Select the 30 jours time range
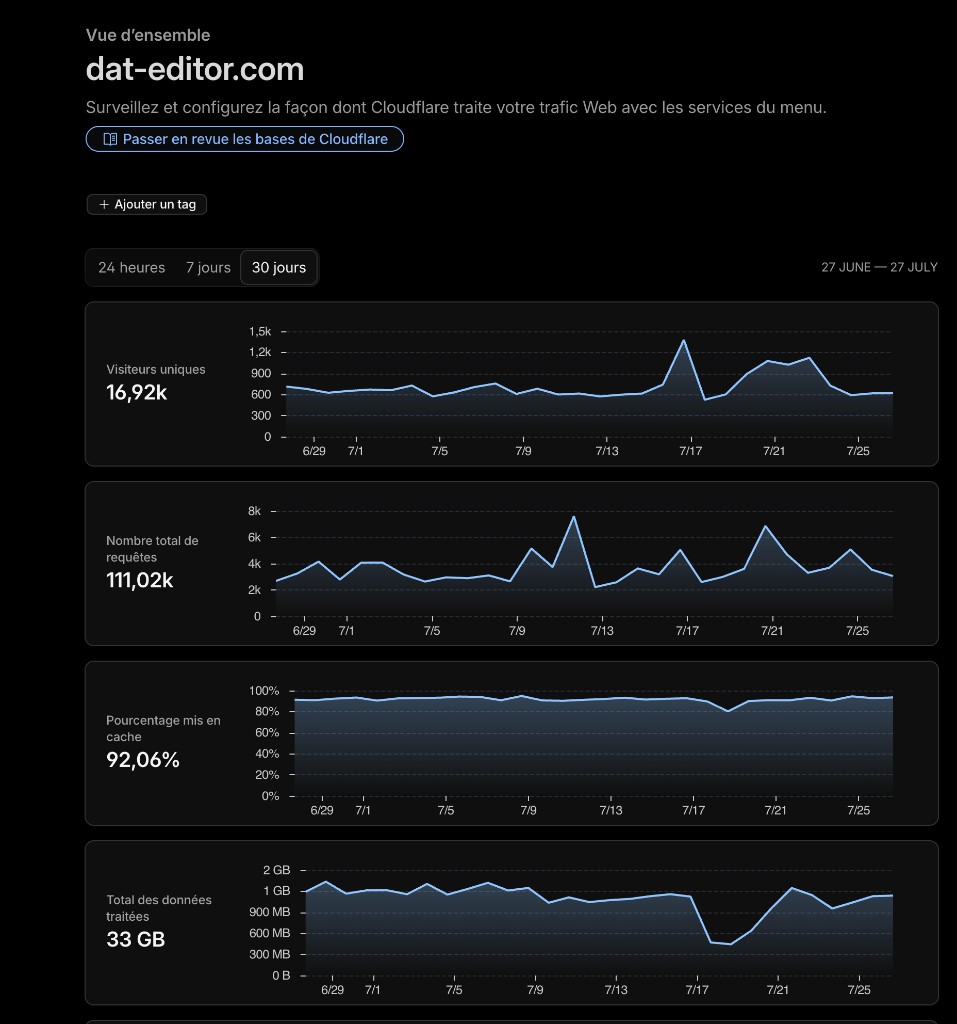 tap(279, 268)
